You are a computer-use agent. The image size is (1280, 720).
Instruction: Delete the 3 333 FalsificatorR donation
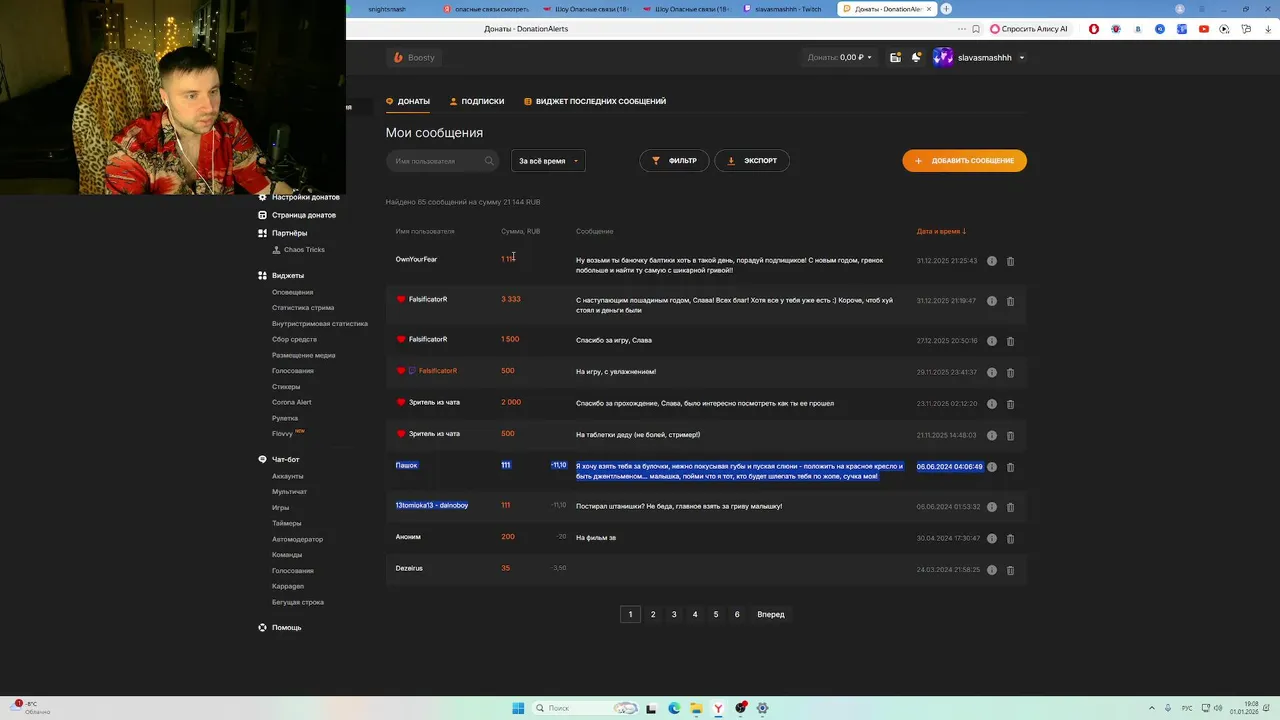1010,301
